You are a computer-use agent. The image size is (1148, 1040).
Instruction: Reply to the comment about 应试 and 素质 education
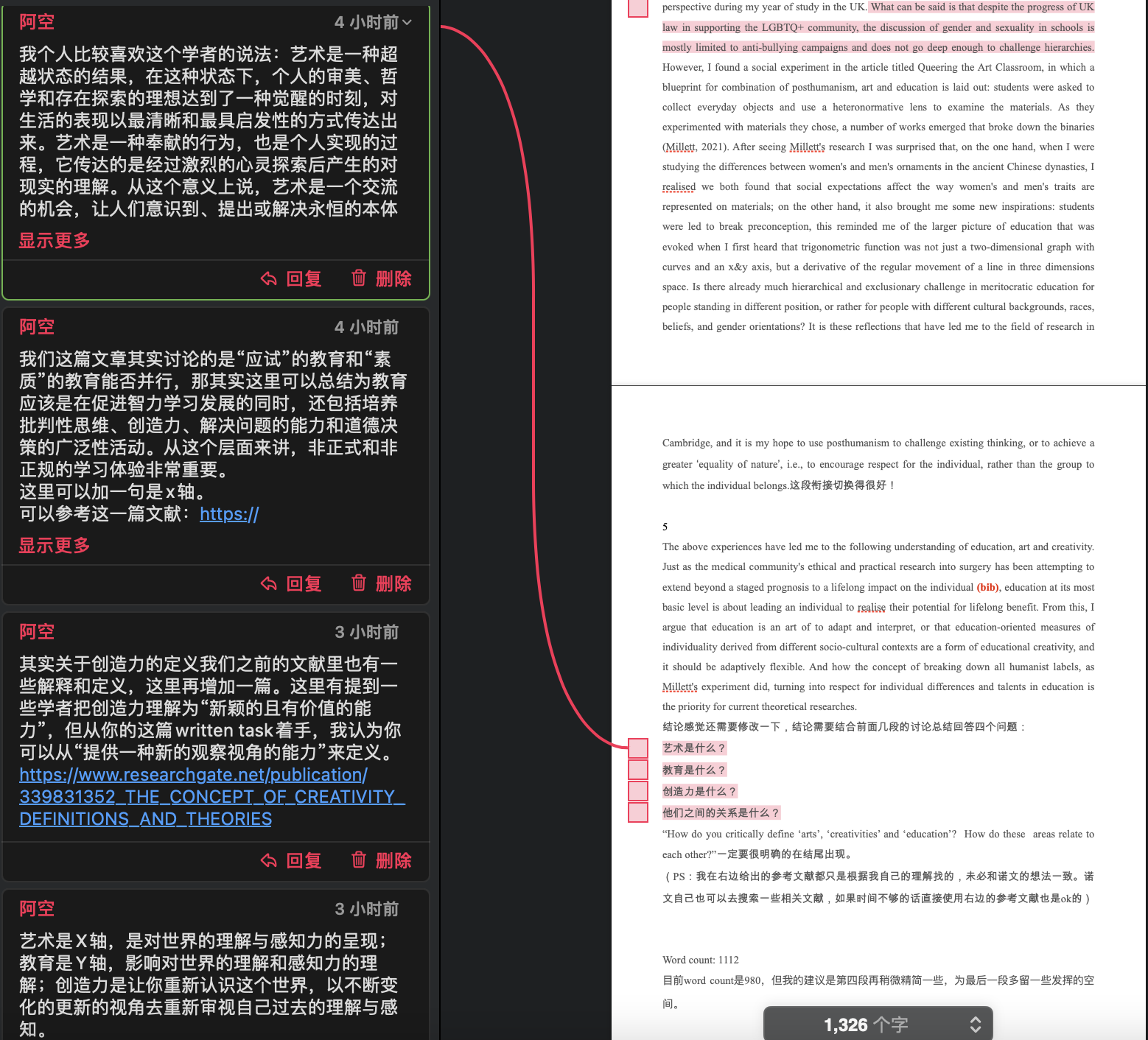pyautogui.click(x=292, y=584)
